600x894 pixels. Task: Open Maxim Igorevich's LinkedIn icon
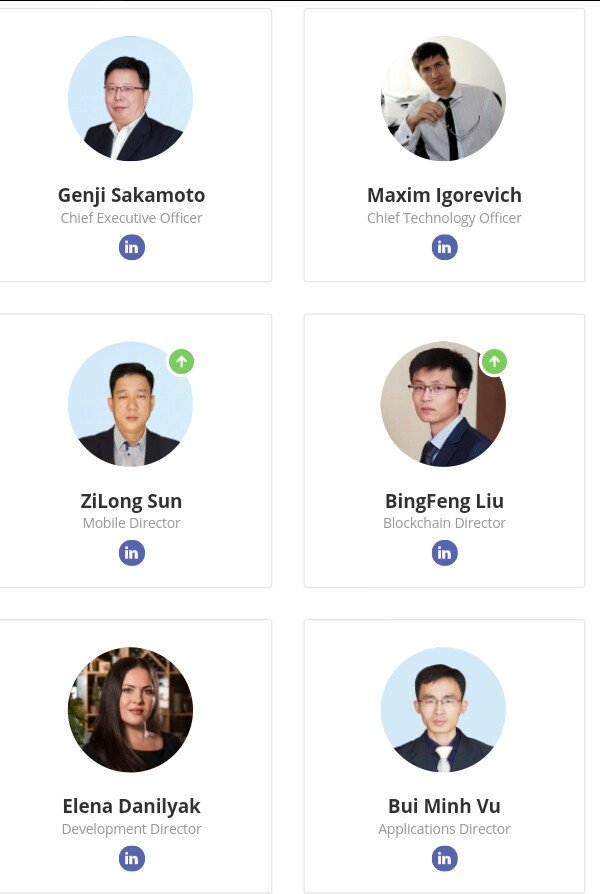[x=445, y=247]
